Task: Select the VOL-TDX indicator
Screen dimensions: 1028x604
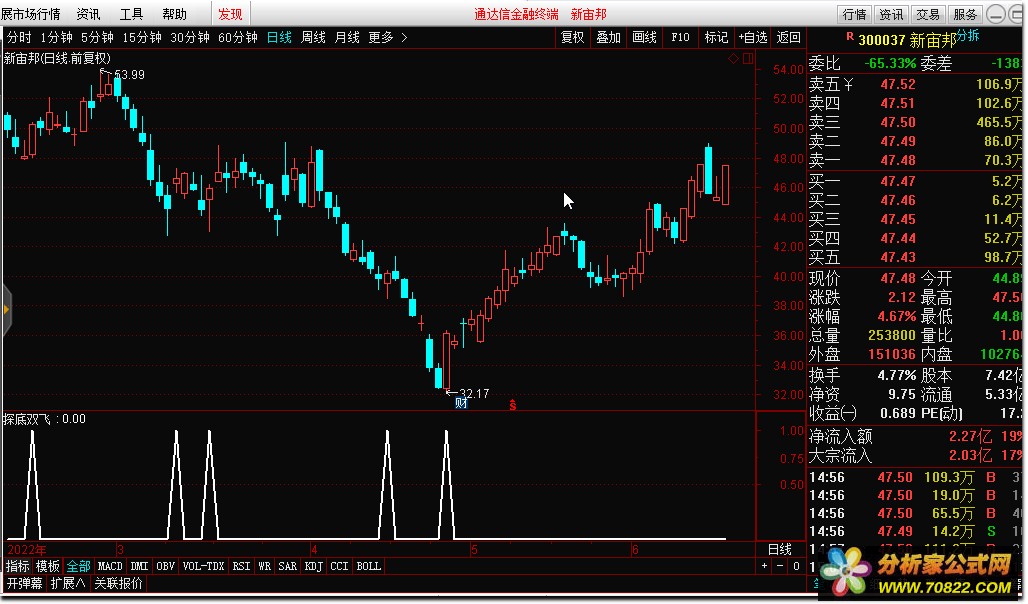Action: coord(203,566)
